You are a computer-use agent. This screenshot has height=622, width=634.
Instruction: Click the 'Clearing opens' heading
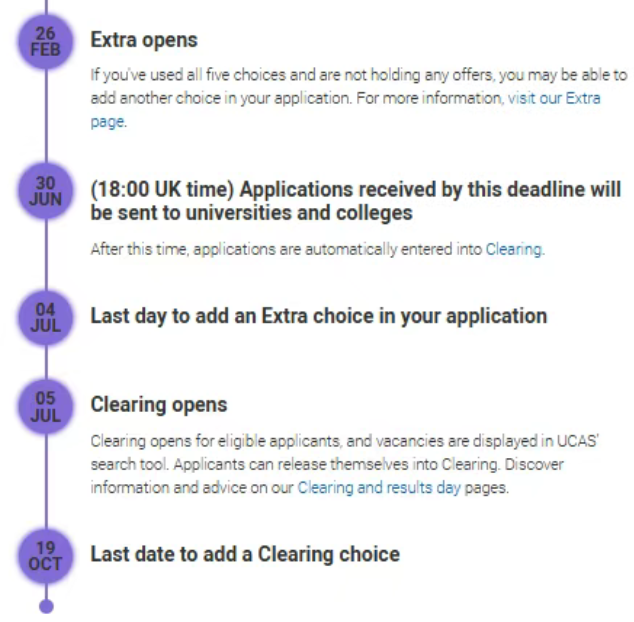pyautogui.click(x=158, y=405)
